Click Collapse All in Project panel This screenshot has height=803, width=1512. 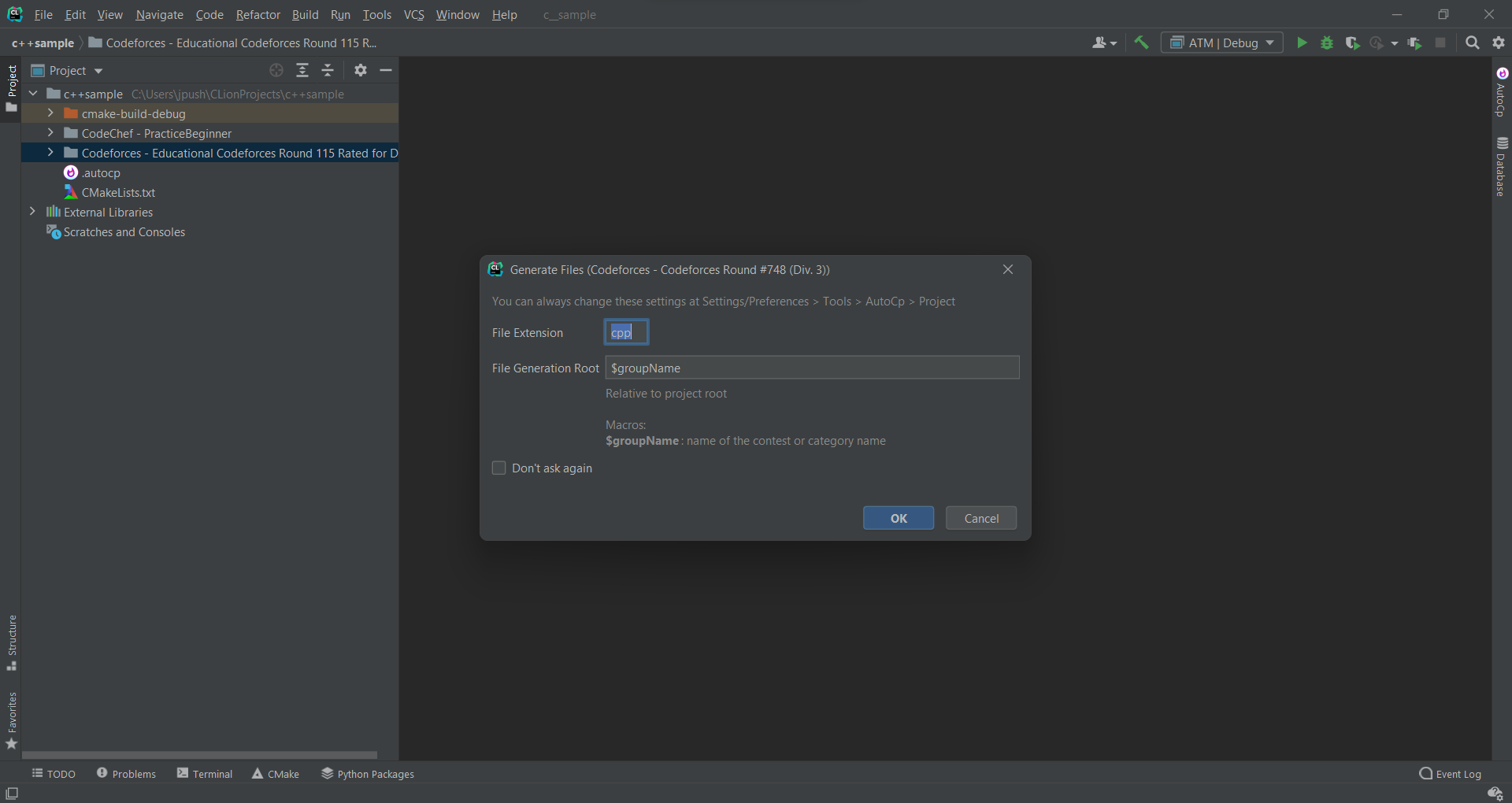[x=328, y=70]
